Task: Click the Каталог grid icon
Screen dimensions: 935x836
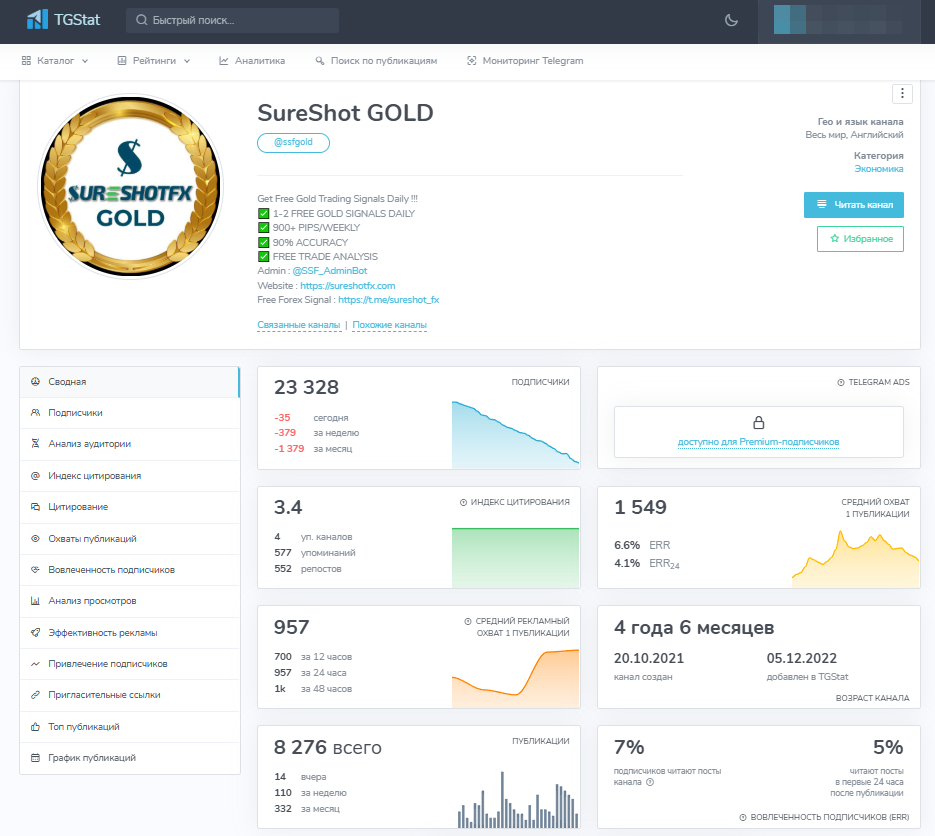Action: click(x=26, y=60)
